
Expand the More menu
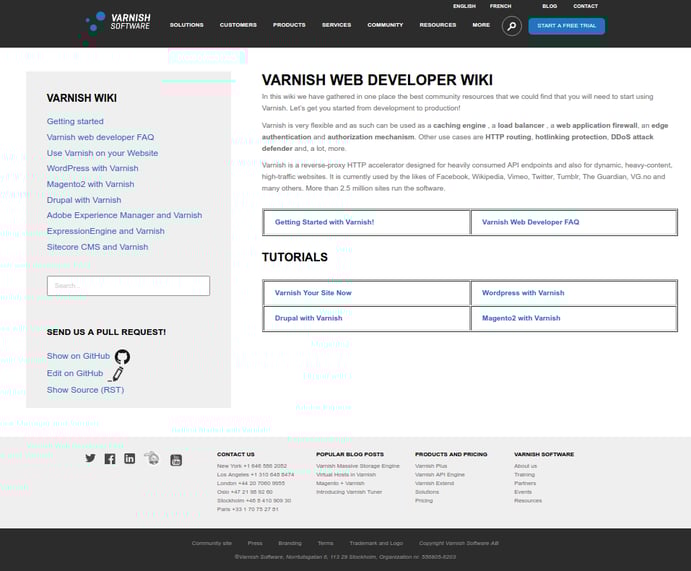tap(481, 25)
